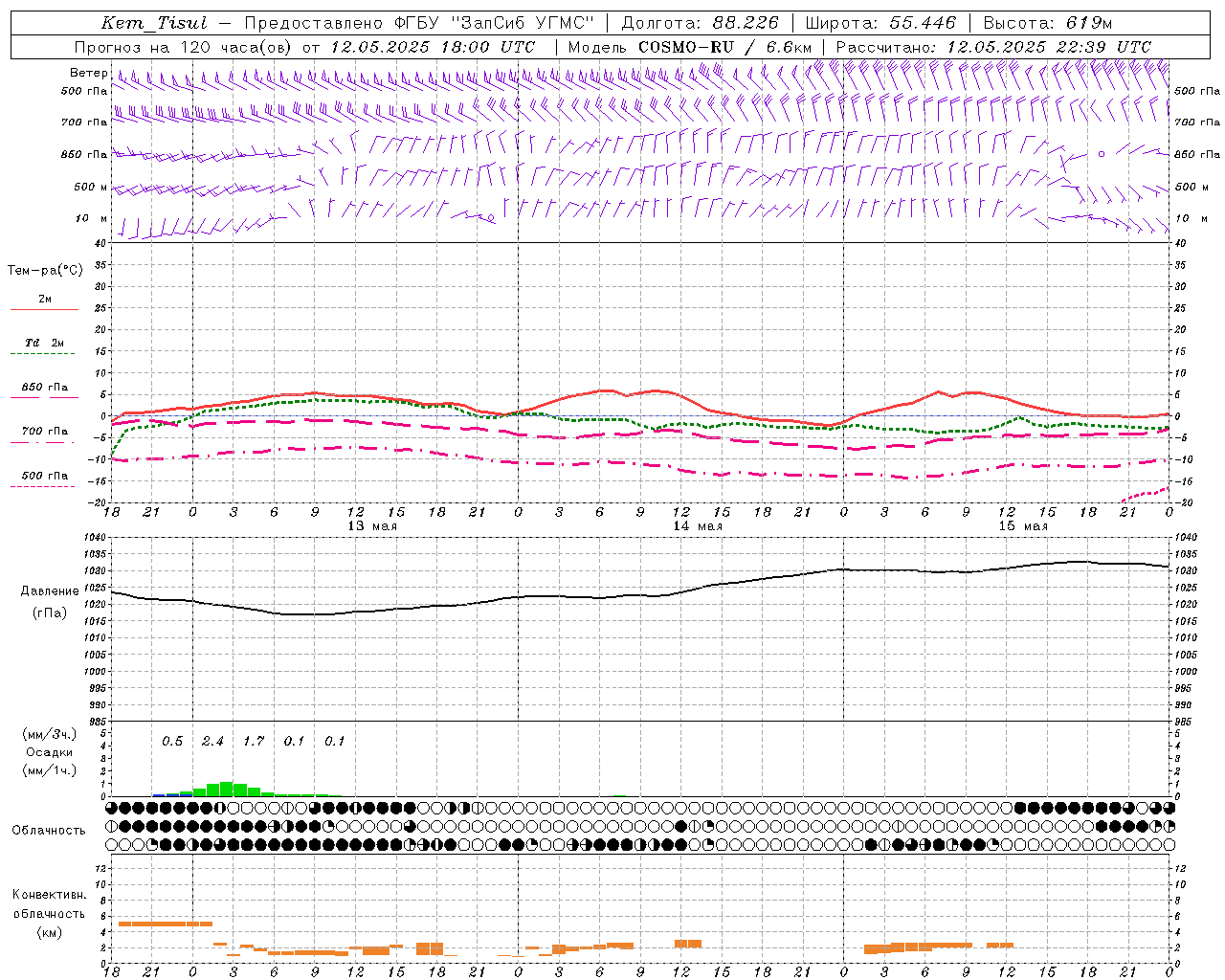The width and height of the screenshot is (1225, 980).
Task: Click the 850 гПа temperature legend entry
Action: pos(44,388)
